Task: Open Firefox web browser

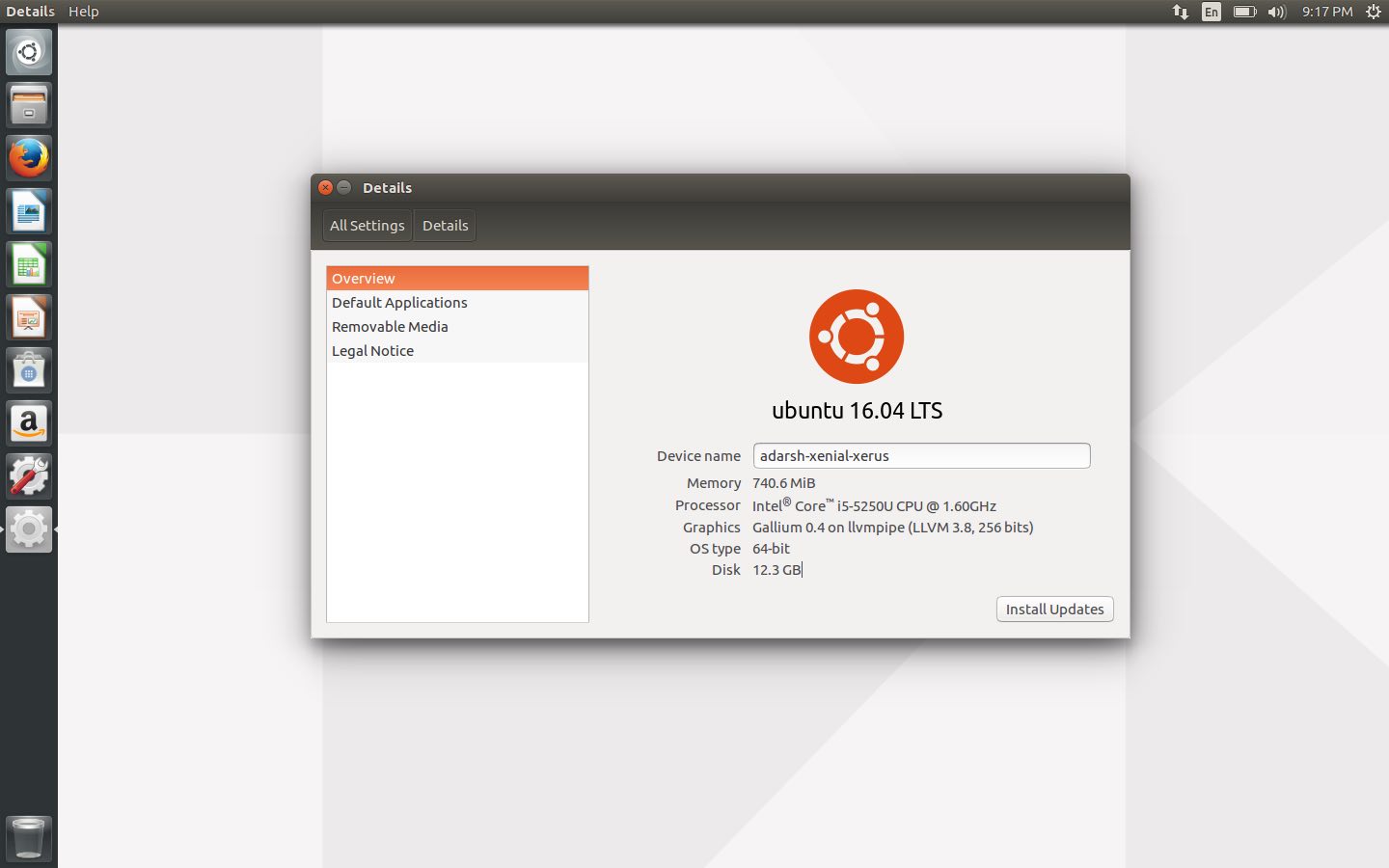Action: point(29,158)
